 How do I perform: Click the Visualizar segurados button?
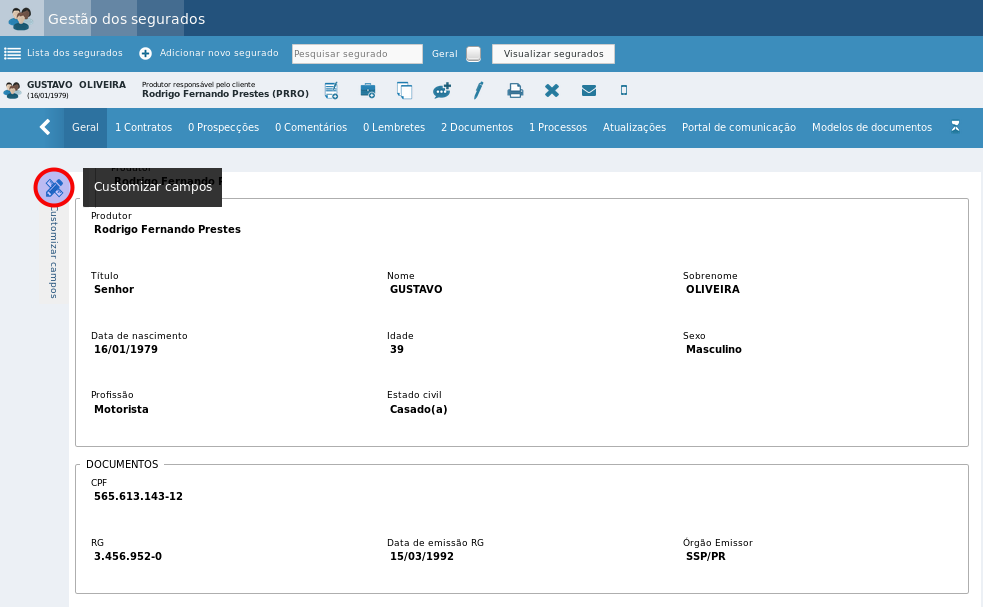[554, 54]
